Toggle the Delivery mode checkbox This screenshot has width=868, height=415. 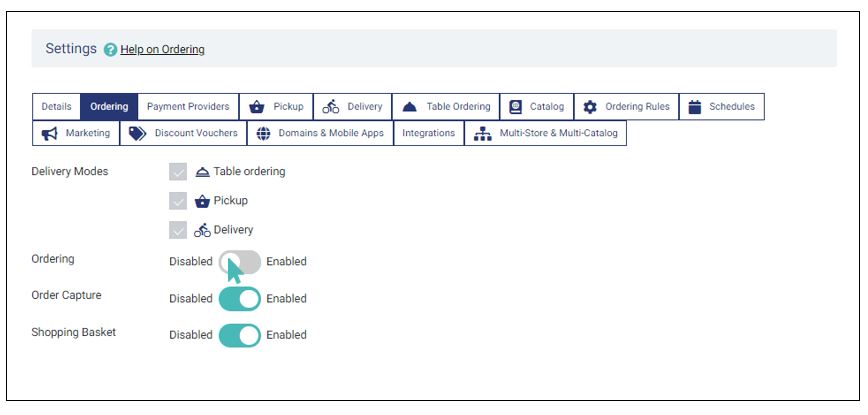click(178, 230)
